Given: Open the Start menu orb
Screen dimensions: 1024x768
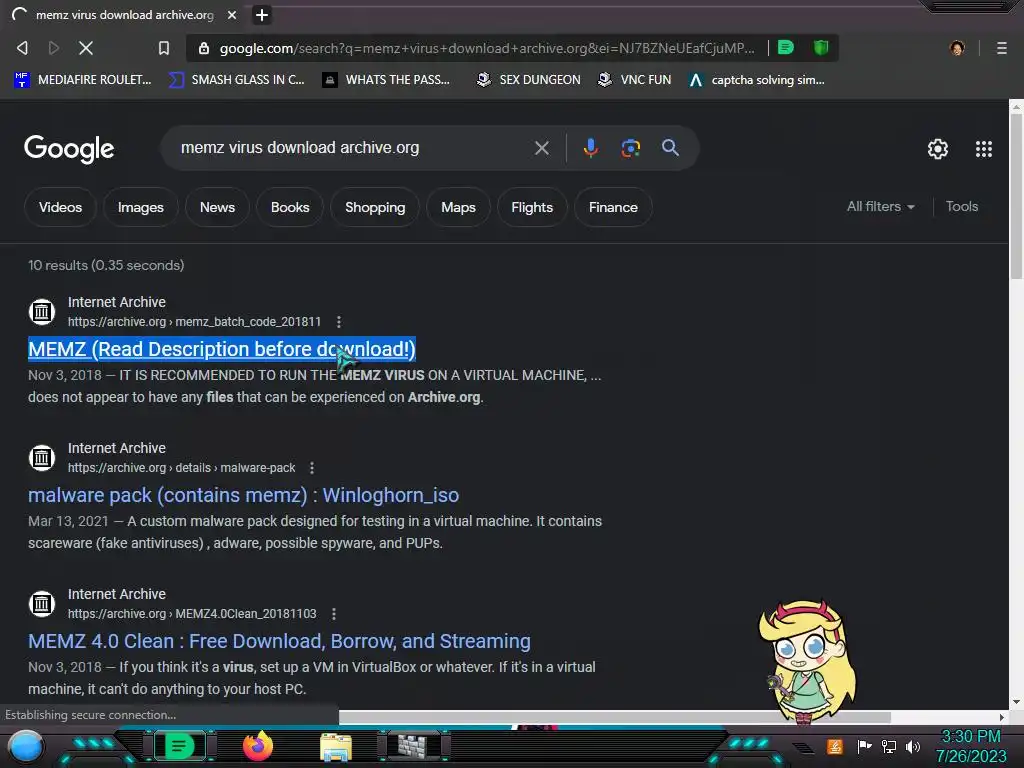Looking at the screenshot, I should tap(26, 746).
